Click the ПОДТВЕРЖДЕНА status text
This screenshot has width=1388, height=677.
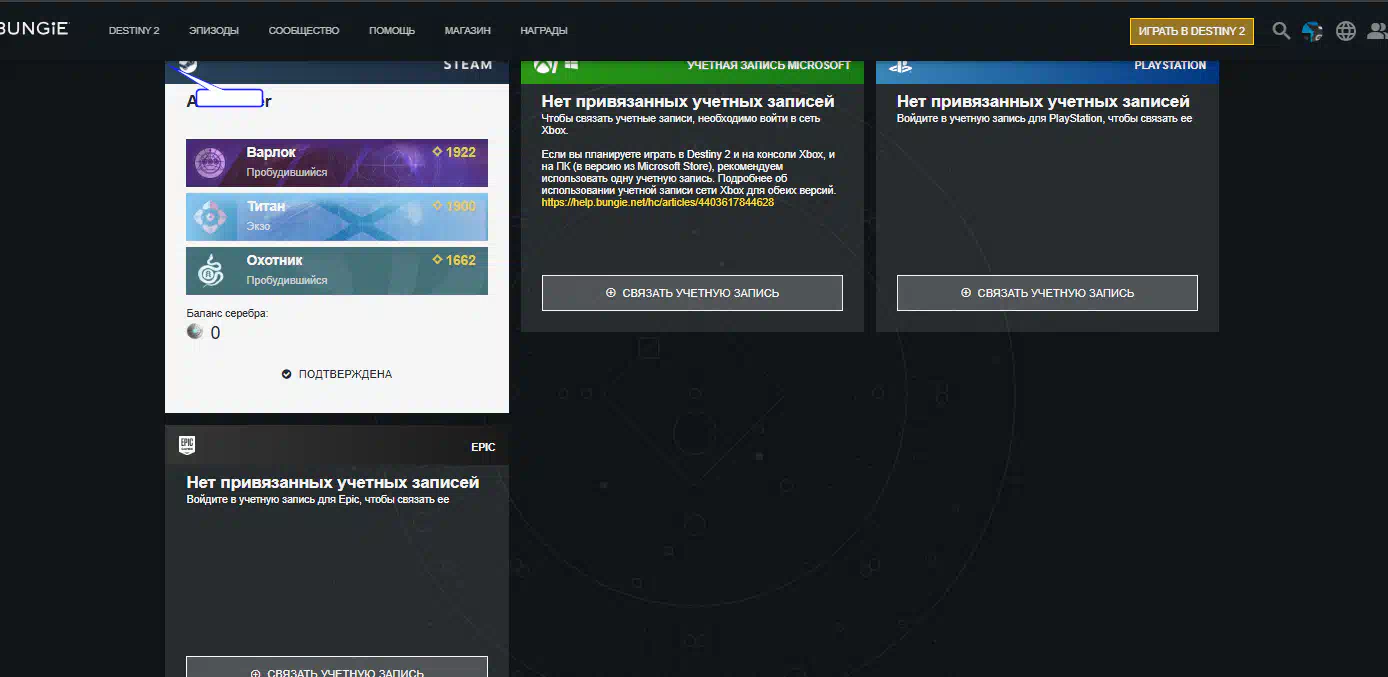(345, 374)
